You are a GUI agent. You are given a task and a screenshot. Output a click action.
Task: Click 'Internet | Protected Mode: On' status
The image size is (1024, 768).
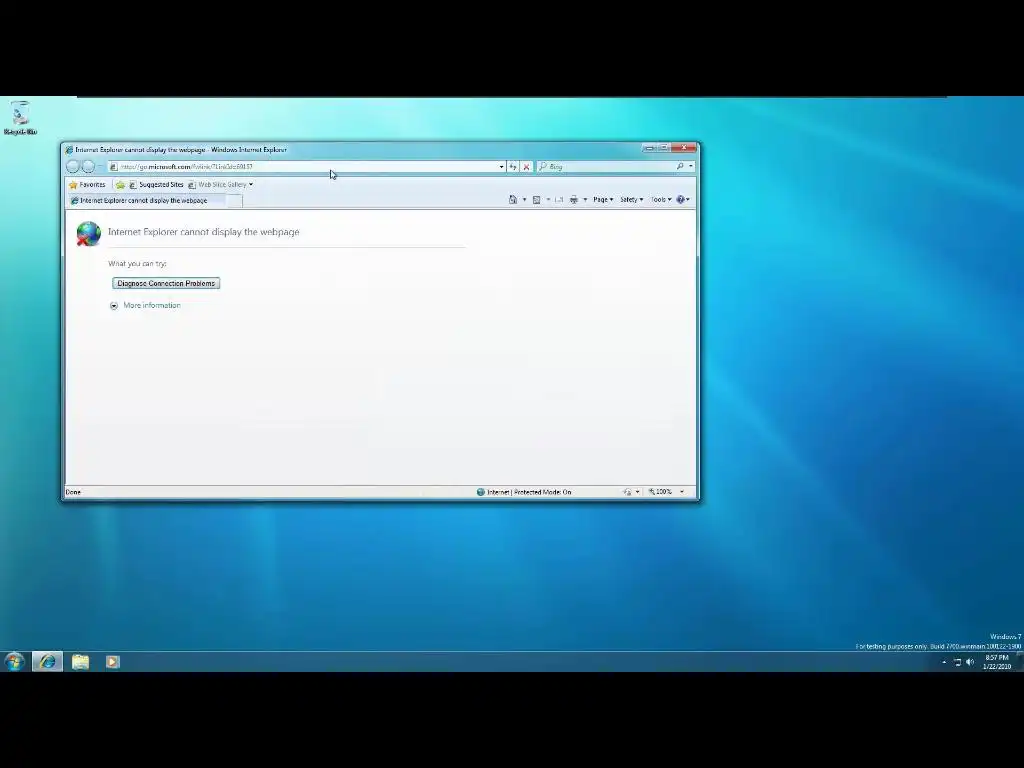(524, 492)
